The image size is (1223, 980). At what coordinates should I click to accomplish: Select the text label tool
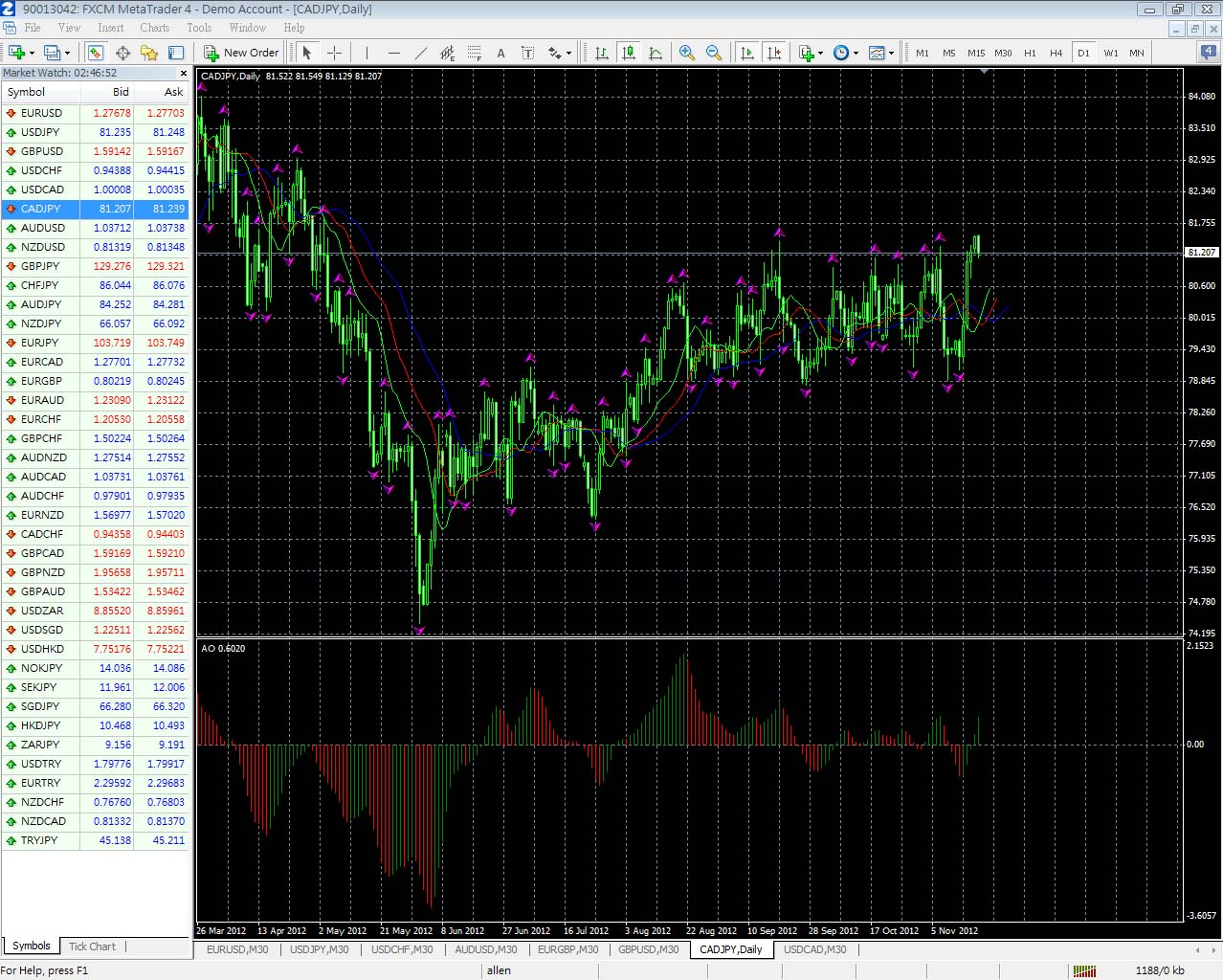pos(500,53)
